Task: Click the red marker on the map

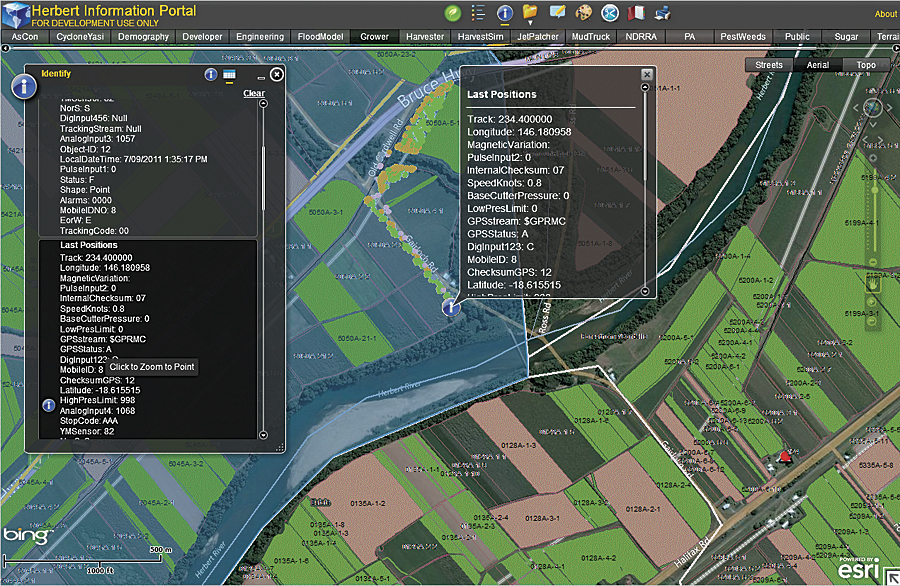Action: (785, 457)
